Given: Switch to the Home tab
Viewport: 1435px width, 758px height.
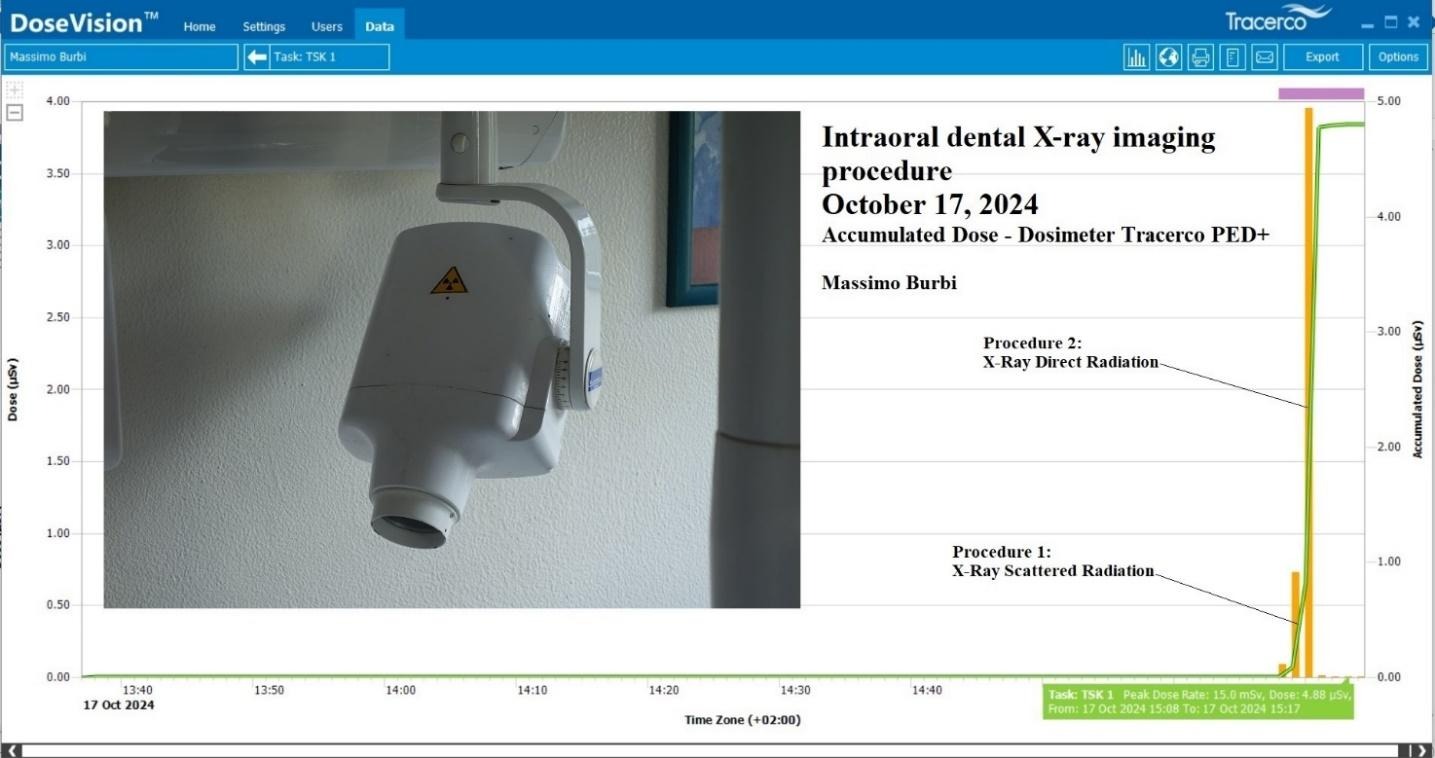Looking at the screenshot, I should click(x=201, y=27).
